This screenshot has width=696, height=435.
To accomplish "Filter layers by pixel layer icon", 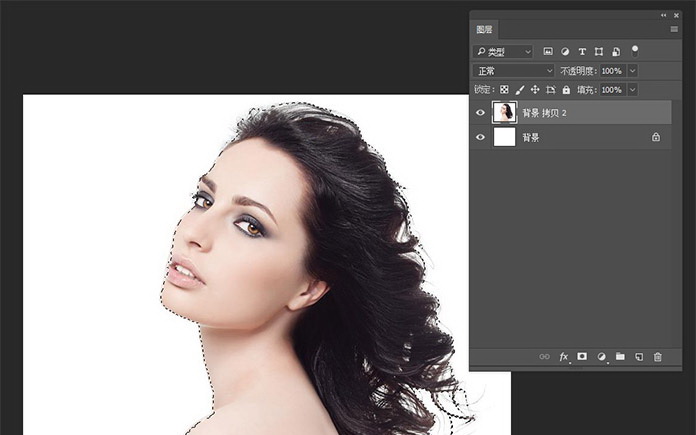I will coord(548,52).
